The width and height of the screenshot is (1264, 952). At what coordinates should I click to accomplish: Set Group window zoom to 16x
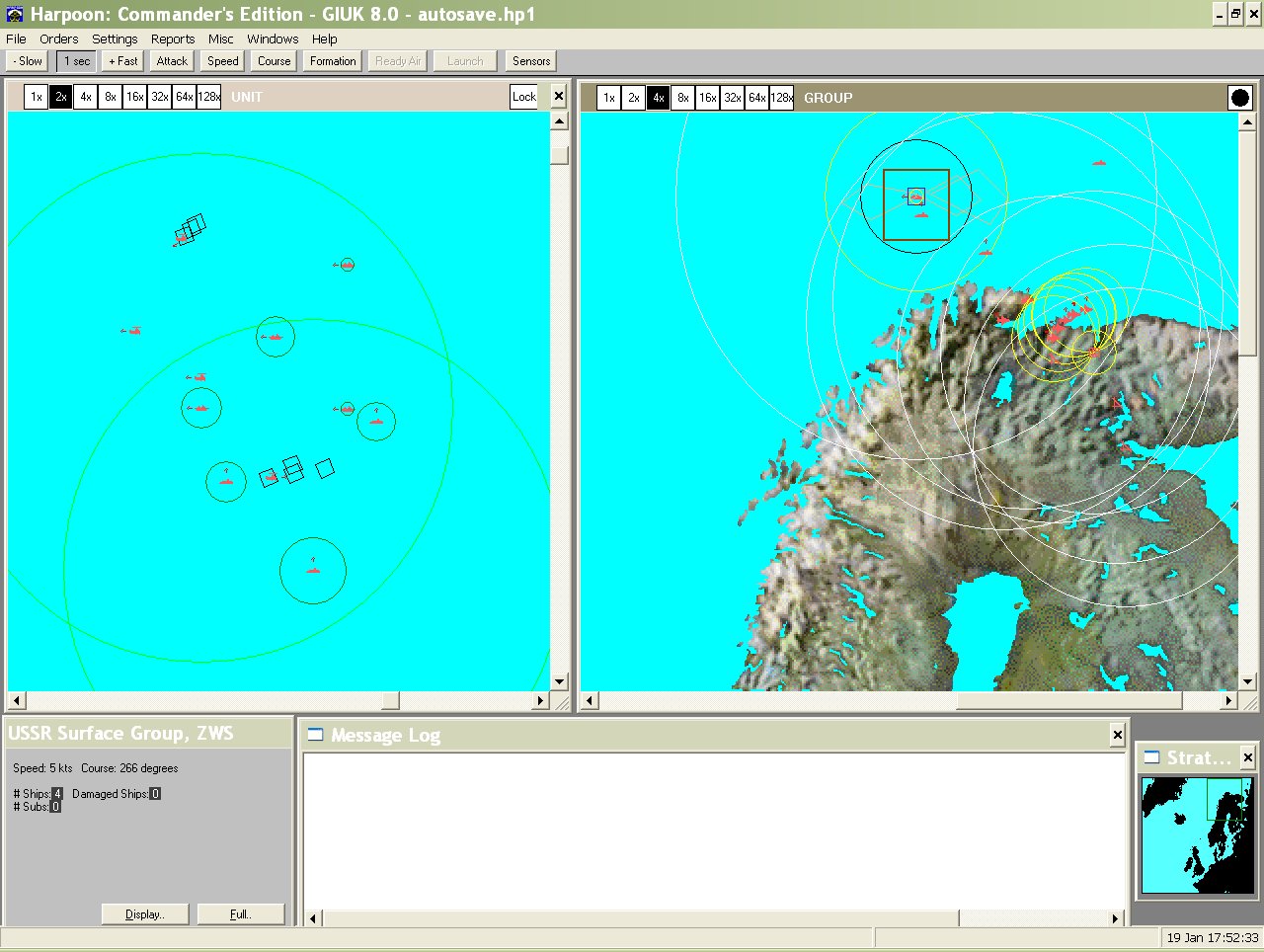tap(707, 98)
